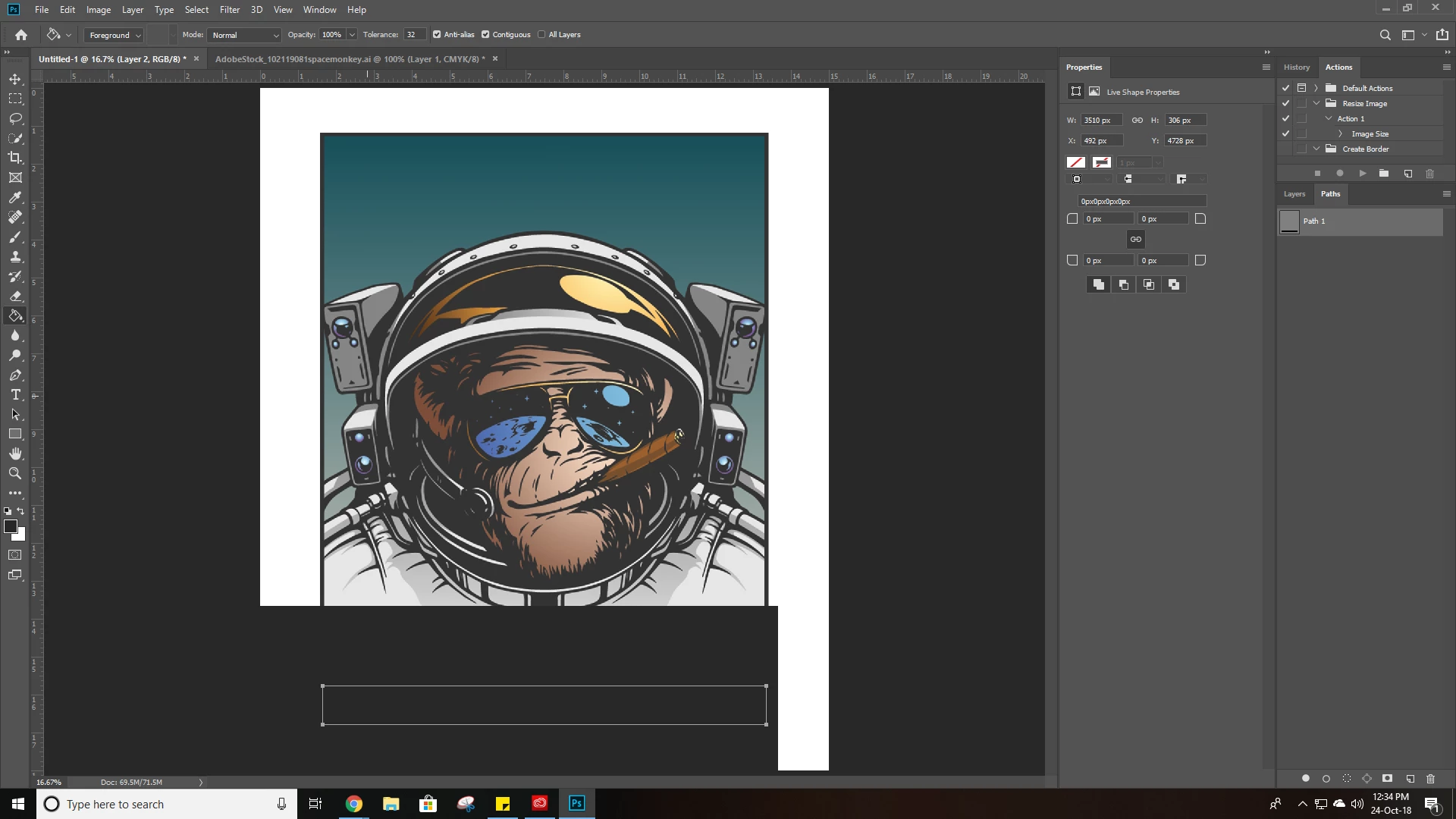The width and height of the screenshot is (1456, 819).
Task: Disable the Contiguous checkbox
Action: pyautogui.click(x=485, y=35)
